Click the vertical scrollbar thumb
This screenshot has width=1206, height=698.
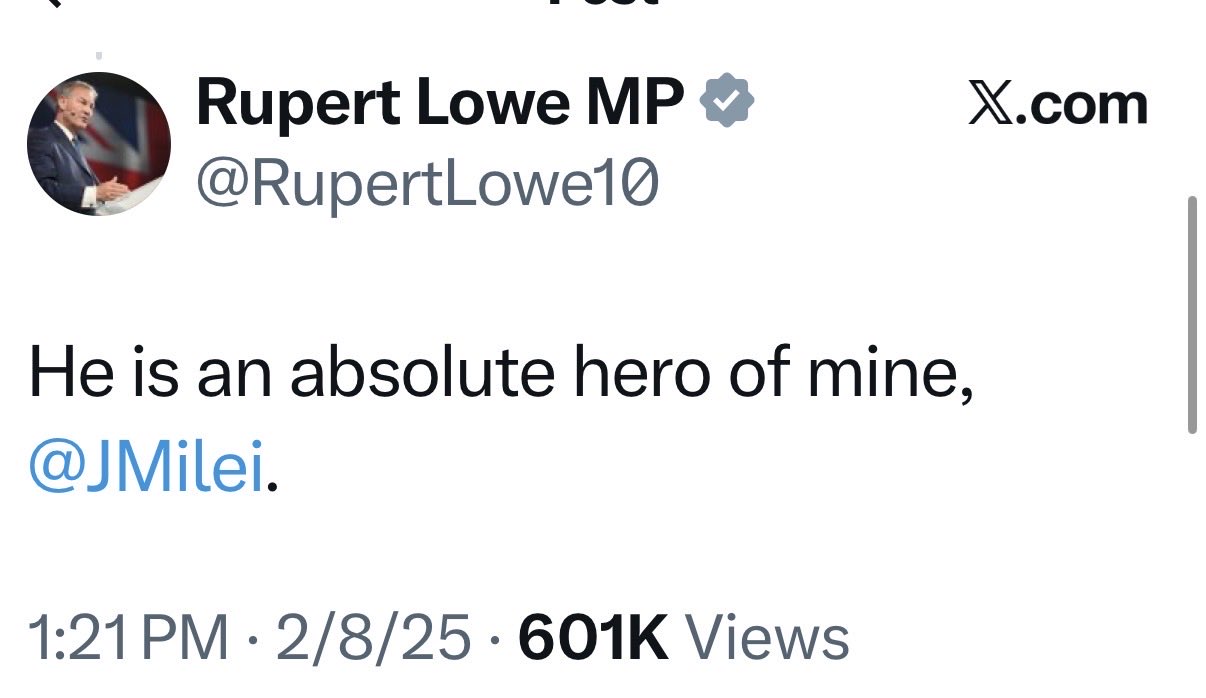1191,315
